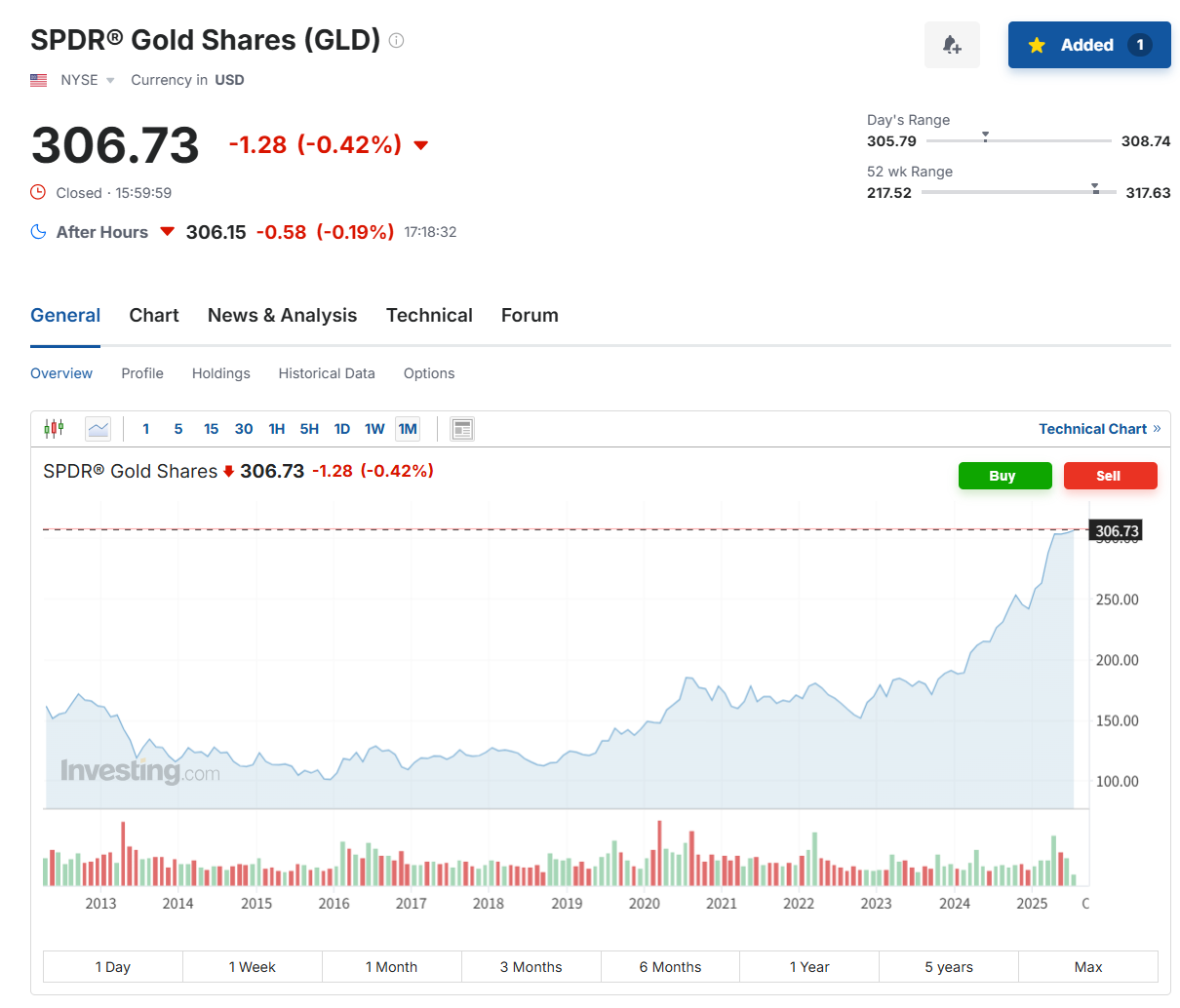Viewport: 1180px width, 1008px height.
Task: Open the Technical Chart link
Action: 1099,429
